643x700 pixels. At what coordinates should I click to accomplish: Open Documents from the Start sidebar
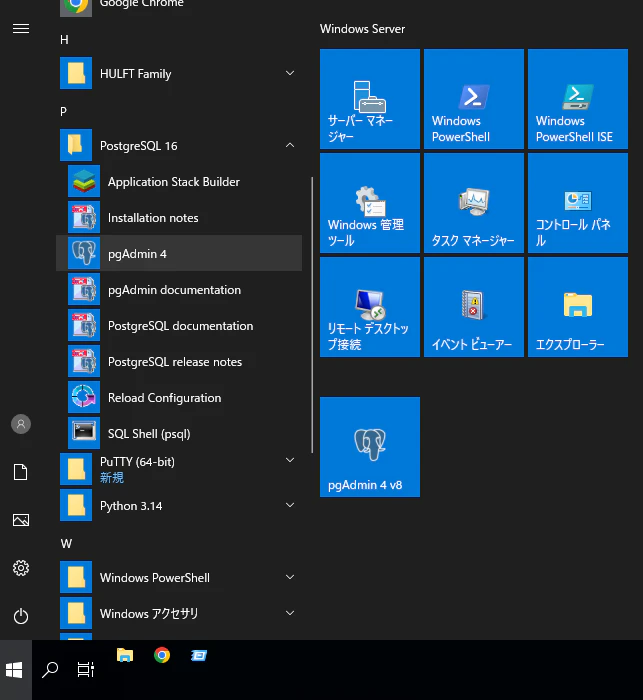pyautogui.click(x=21, y=472)
